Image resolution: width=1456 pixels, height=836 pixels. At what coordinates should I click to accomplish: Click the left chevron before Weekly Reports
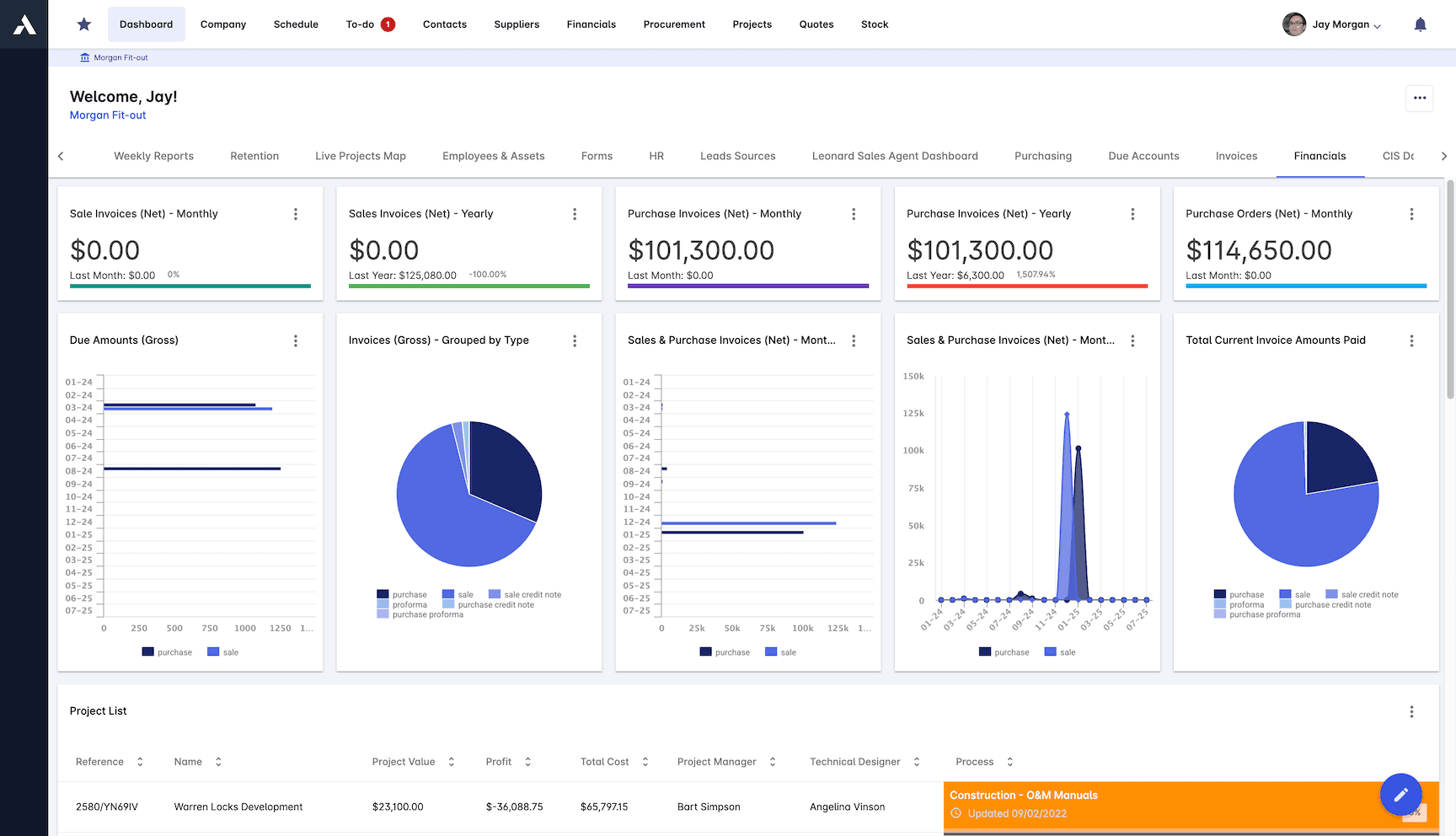60,156
